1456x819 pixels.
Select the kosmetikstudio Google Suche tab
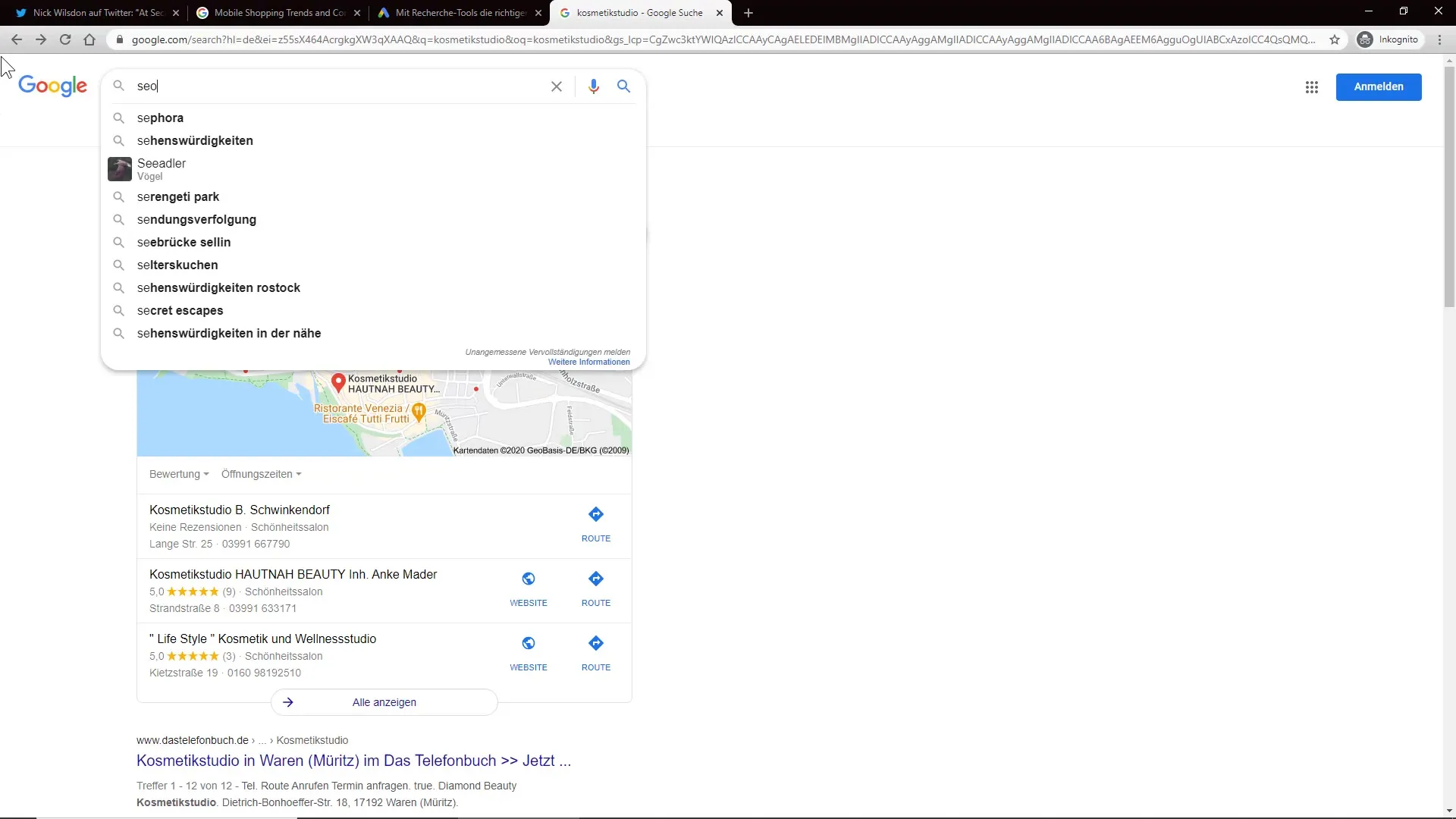click(641, 13)
